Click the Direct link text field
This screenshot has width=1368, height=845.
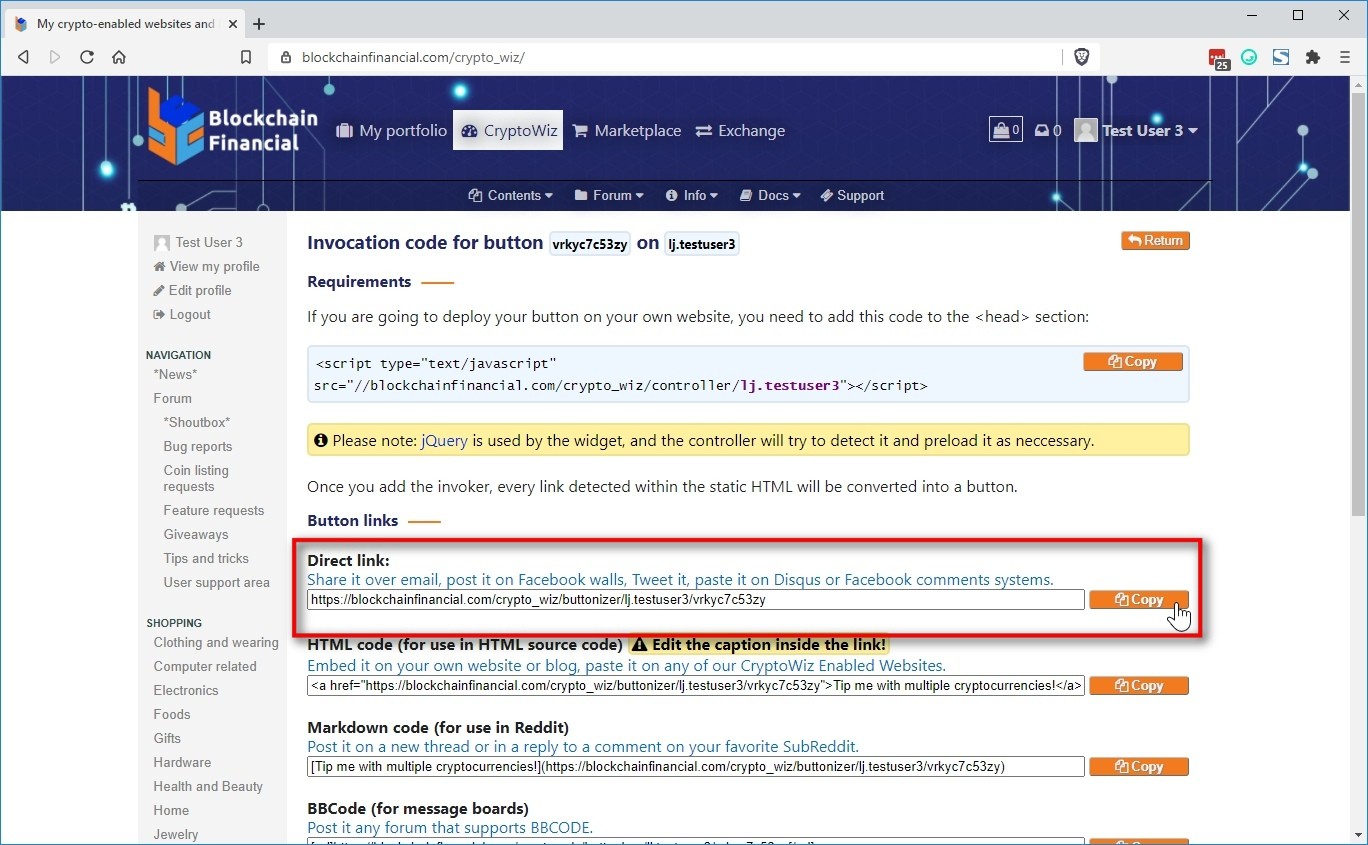(x=695, y=600)
